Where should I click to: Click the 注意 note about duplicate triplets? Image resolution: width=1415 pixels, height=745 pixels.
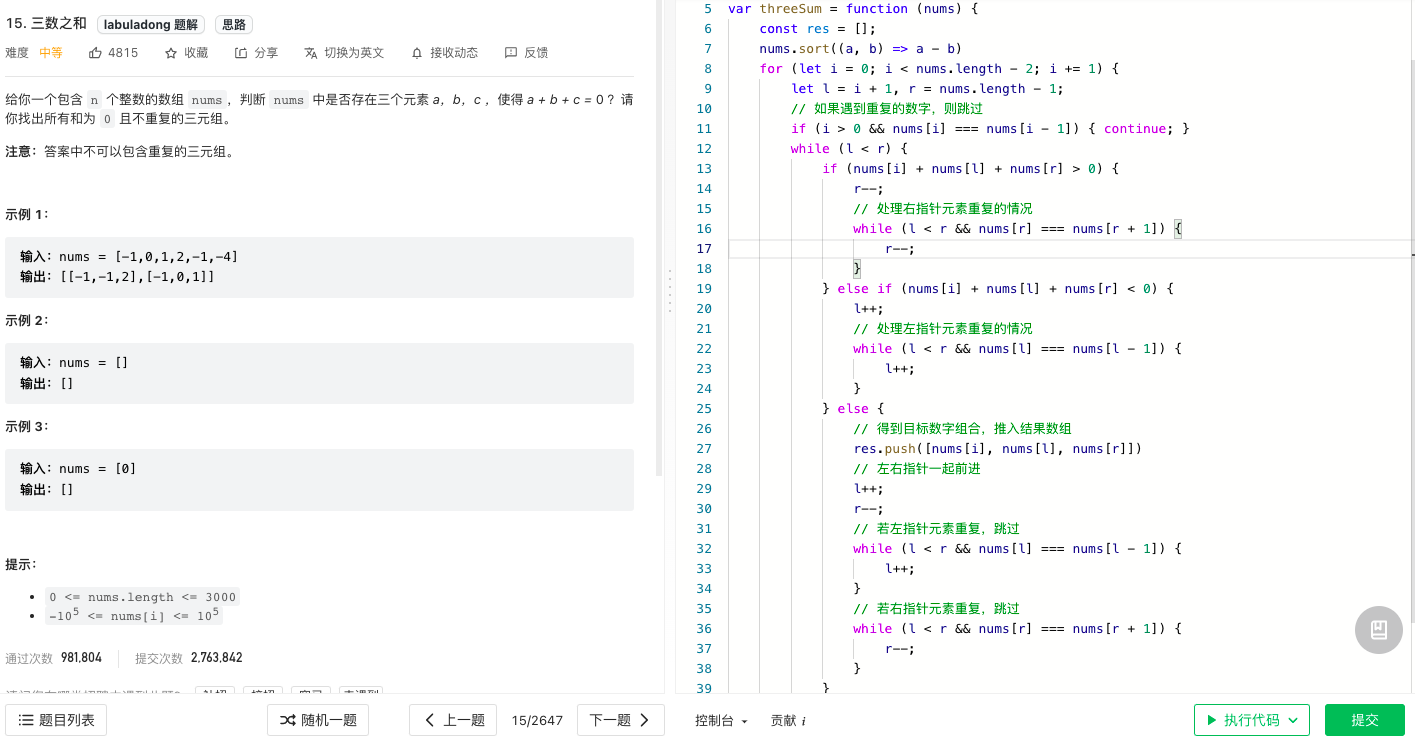pos(119,151)
